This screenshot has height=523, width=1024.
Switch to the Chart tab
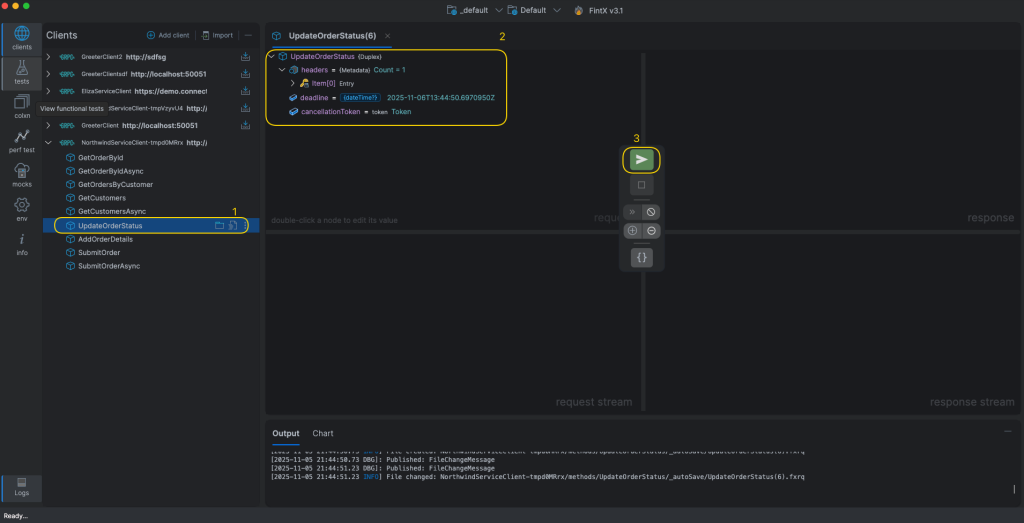click(x=323, y=433)
